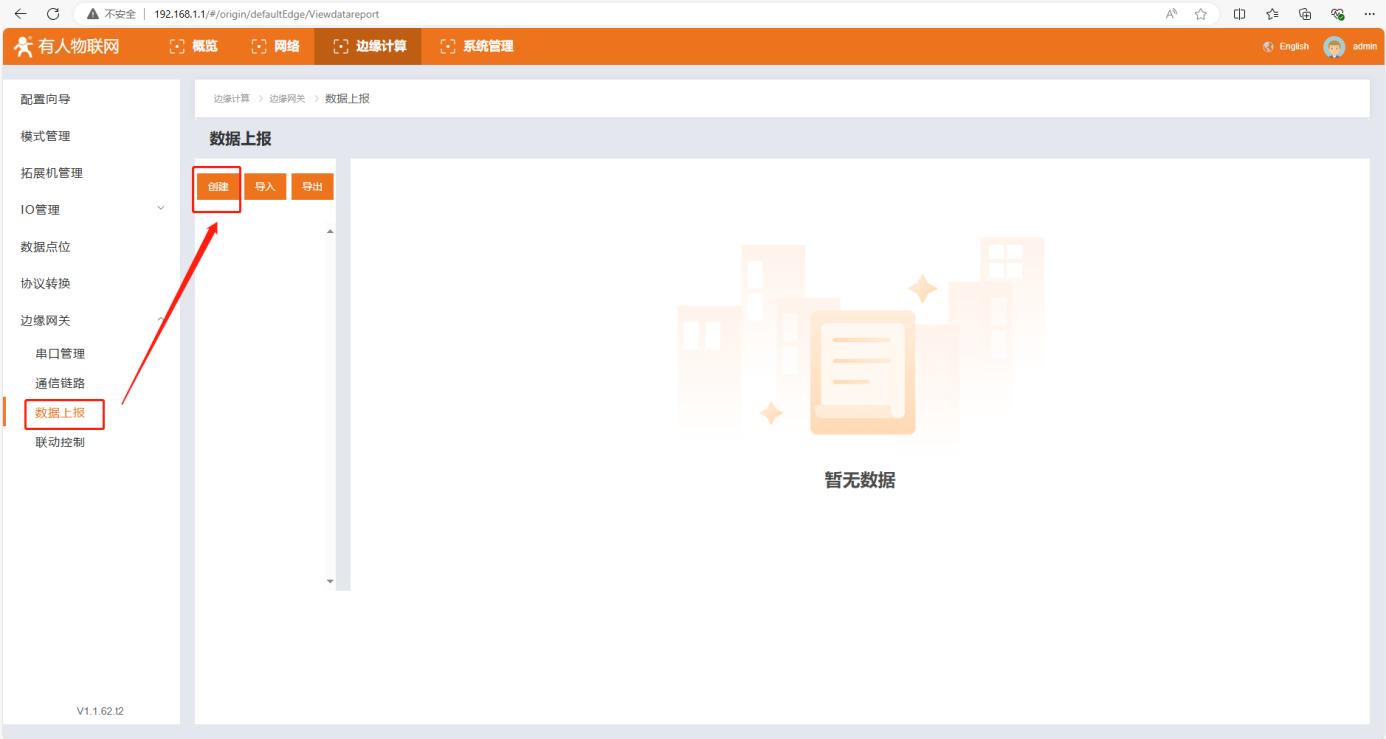
Task: Open browser settings and more menu
Action: (x=1369, y=14)
